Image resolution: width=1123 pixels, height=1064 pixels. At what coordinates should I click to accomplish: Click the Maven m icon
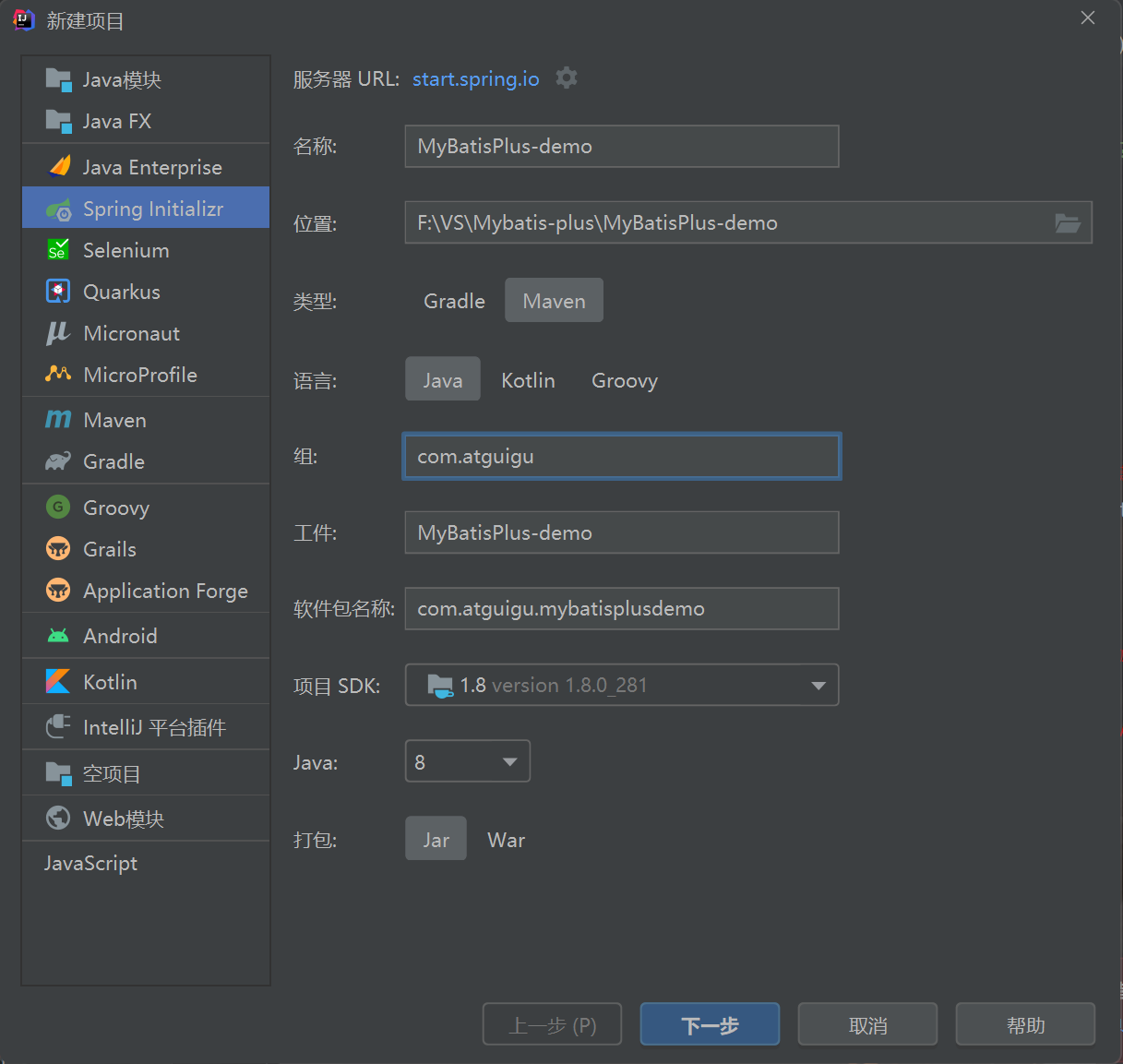58,420
